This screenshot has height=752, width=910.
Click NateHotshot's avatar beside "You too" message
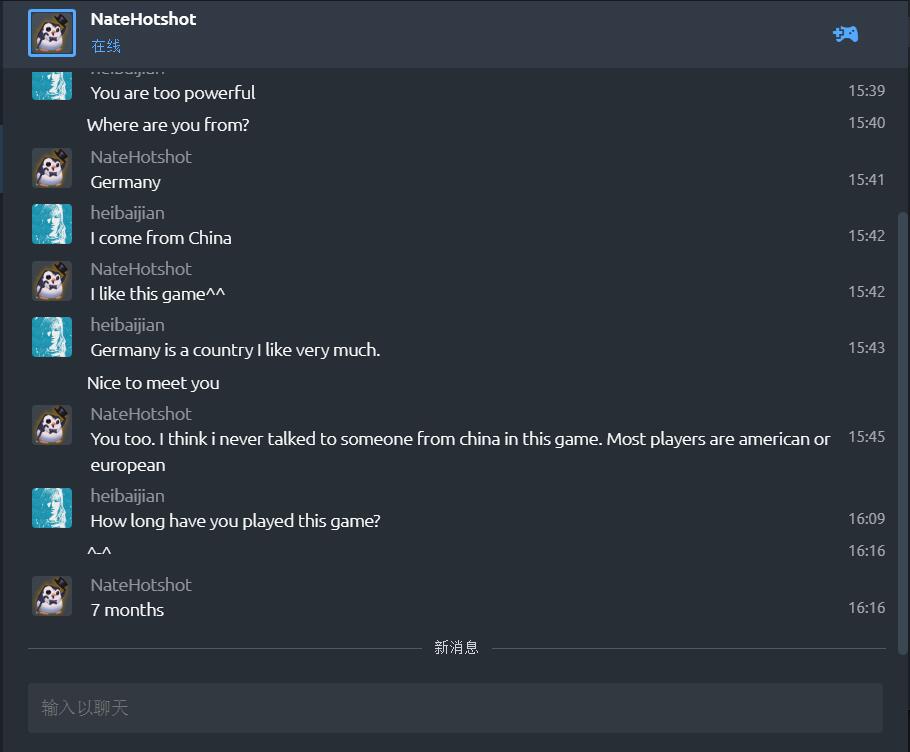52,426
